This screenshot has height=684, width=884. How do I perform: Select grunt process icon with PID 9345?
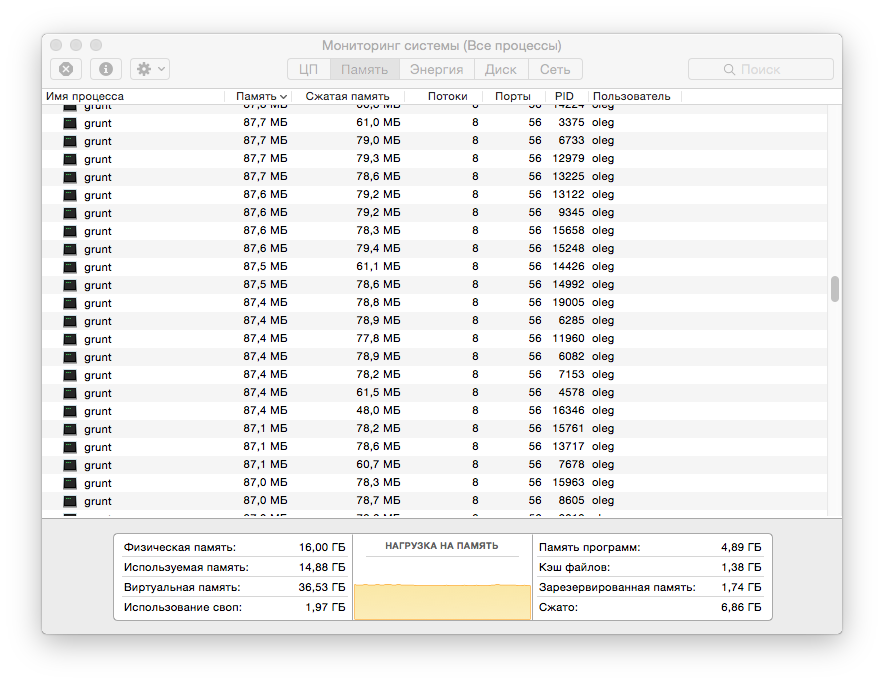(x=70, y=213)
